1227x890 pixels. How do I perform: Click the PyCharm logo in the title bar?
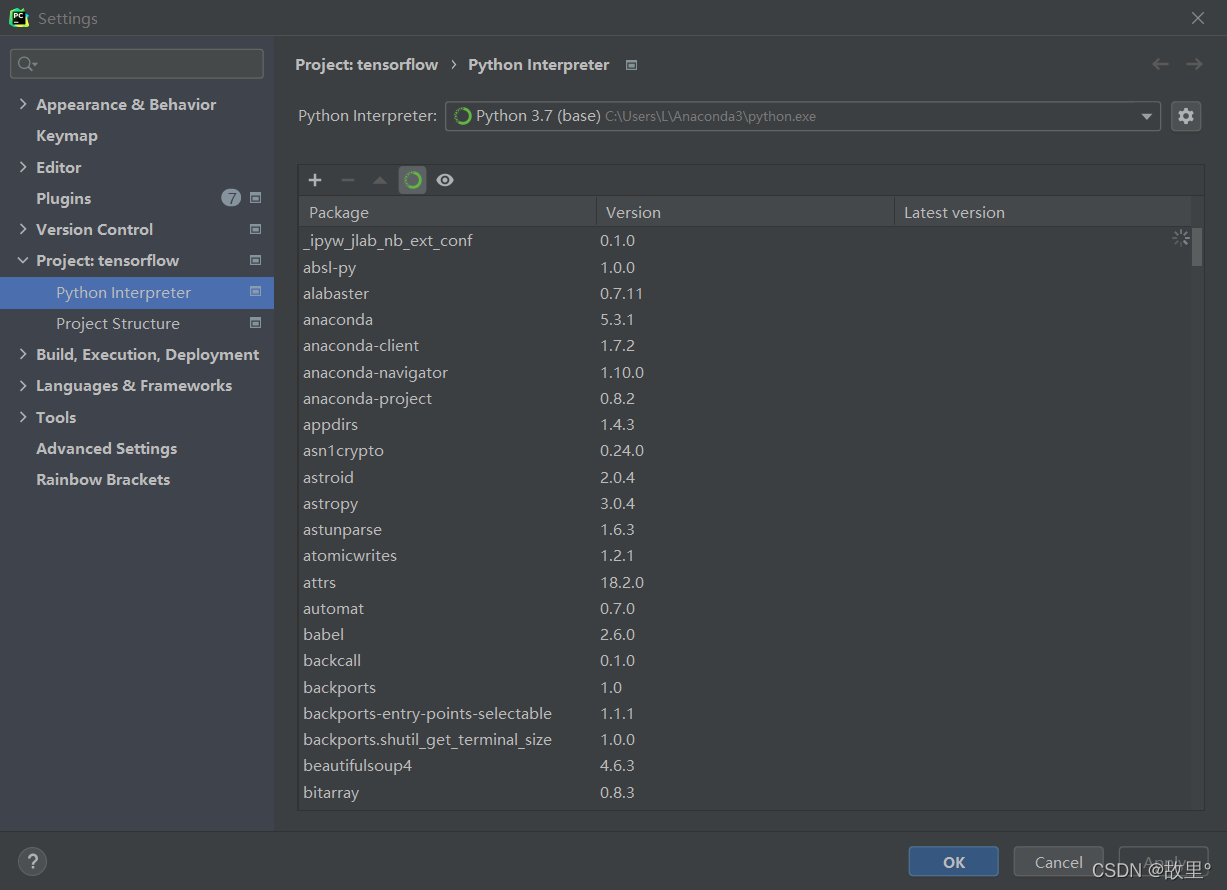(x=19, y=18)
